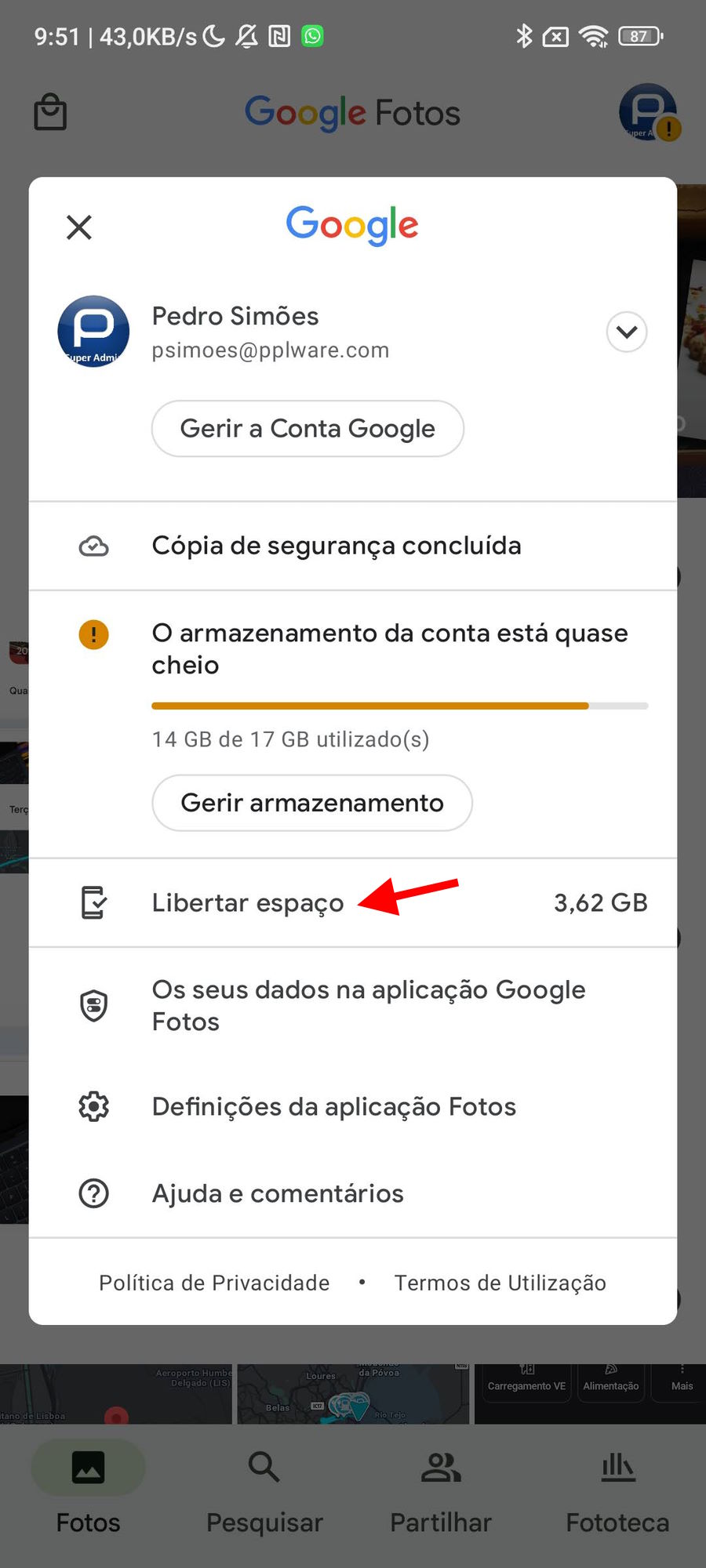The width and height of the screenshot is (706, 1568).
Task: Tap the Ajuda e comentários help icon
Action: pos(94,1194)
